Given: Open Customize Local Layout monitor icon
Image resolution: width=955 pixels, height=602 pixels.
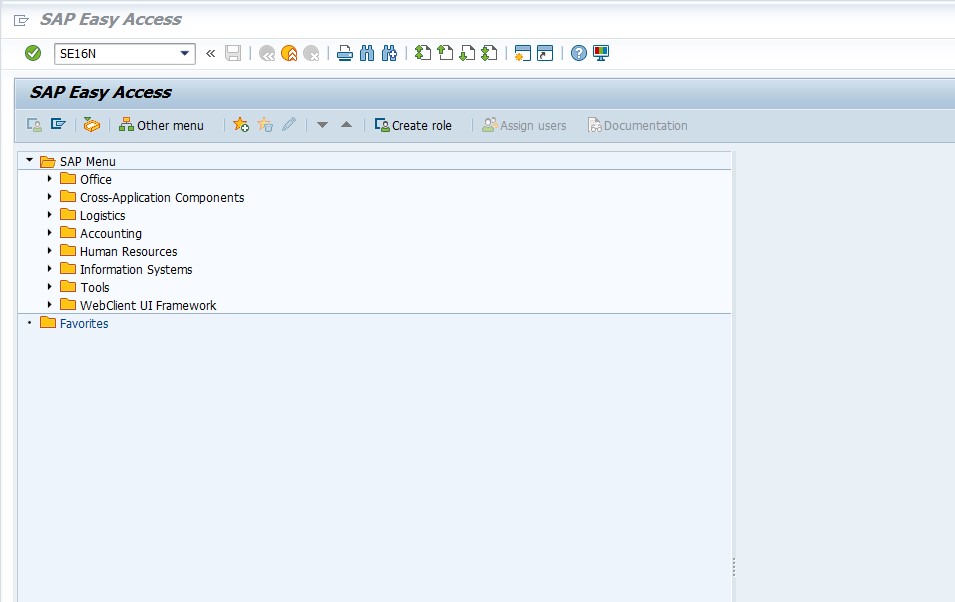Looking at the screenshot, I should coord(601,54).
